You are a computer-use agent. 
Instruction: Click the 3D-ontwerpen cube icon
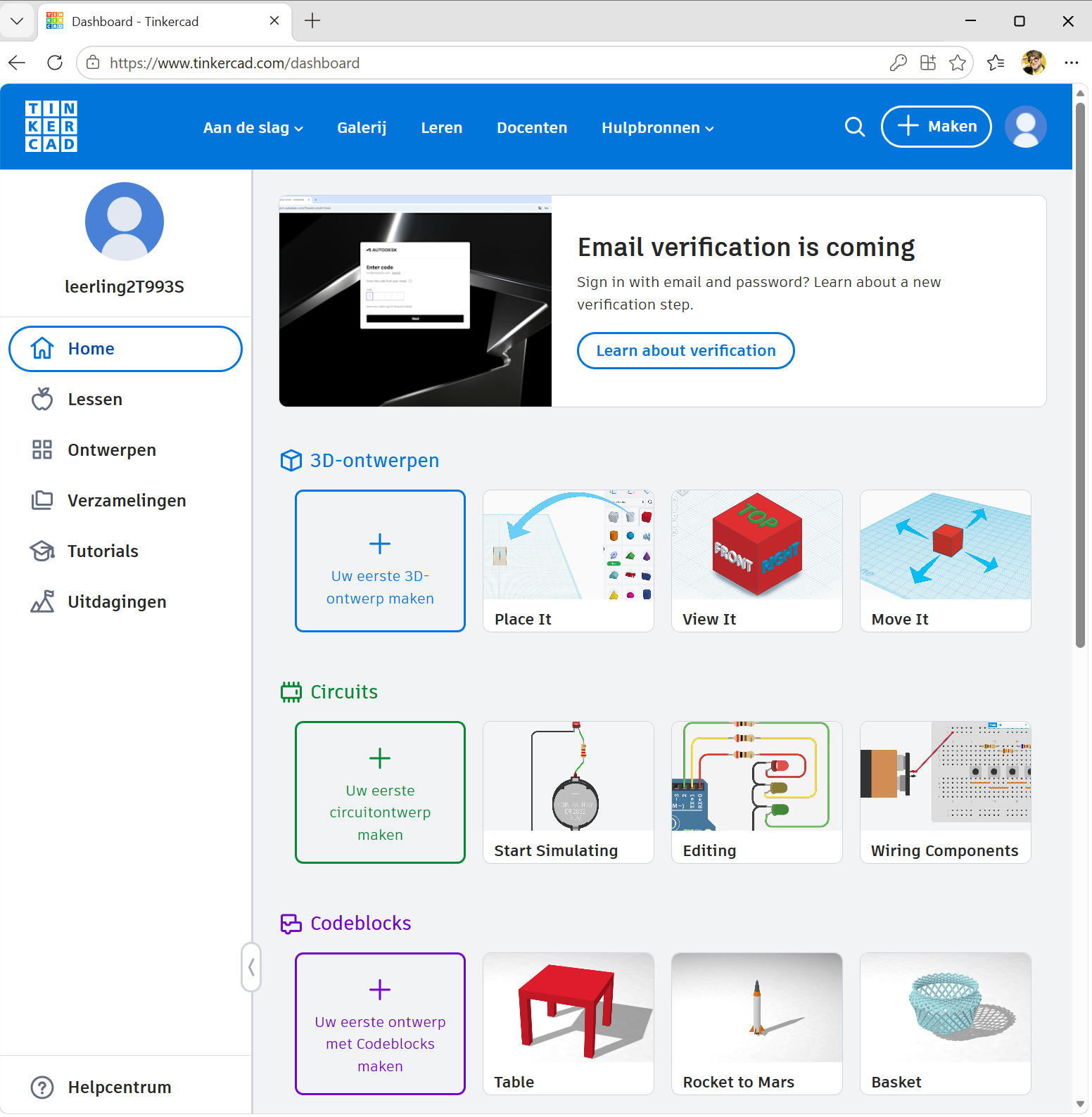(291, 461)
